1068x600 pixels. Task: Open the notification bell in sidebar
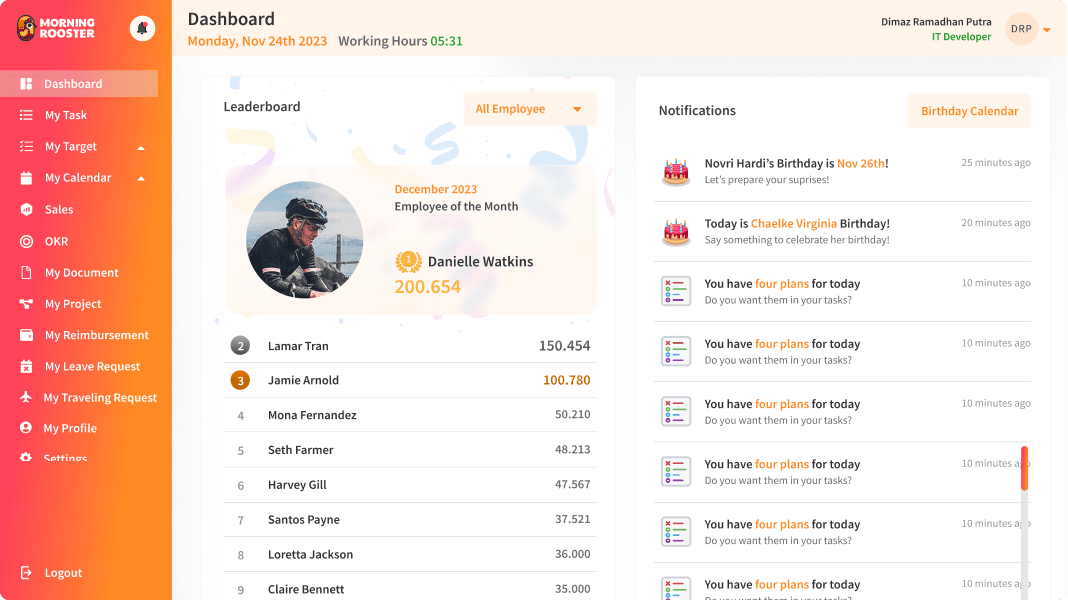pos(142,29)
